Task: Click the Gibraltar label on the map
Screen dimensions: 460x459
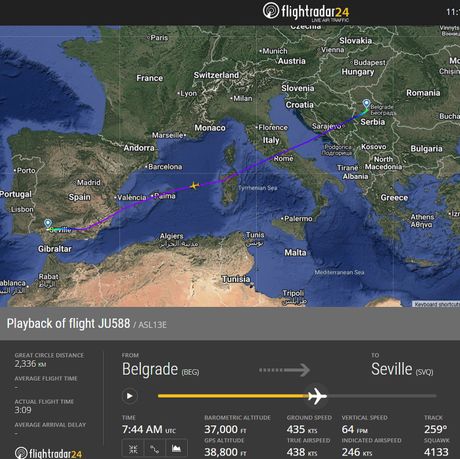Action: [54, 249]
